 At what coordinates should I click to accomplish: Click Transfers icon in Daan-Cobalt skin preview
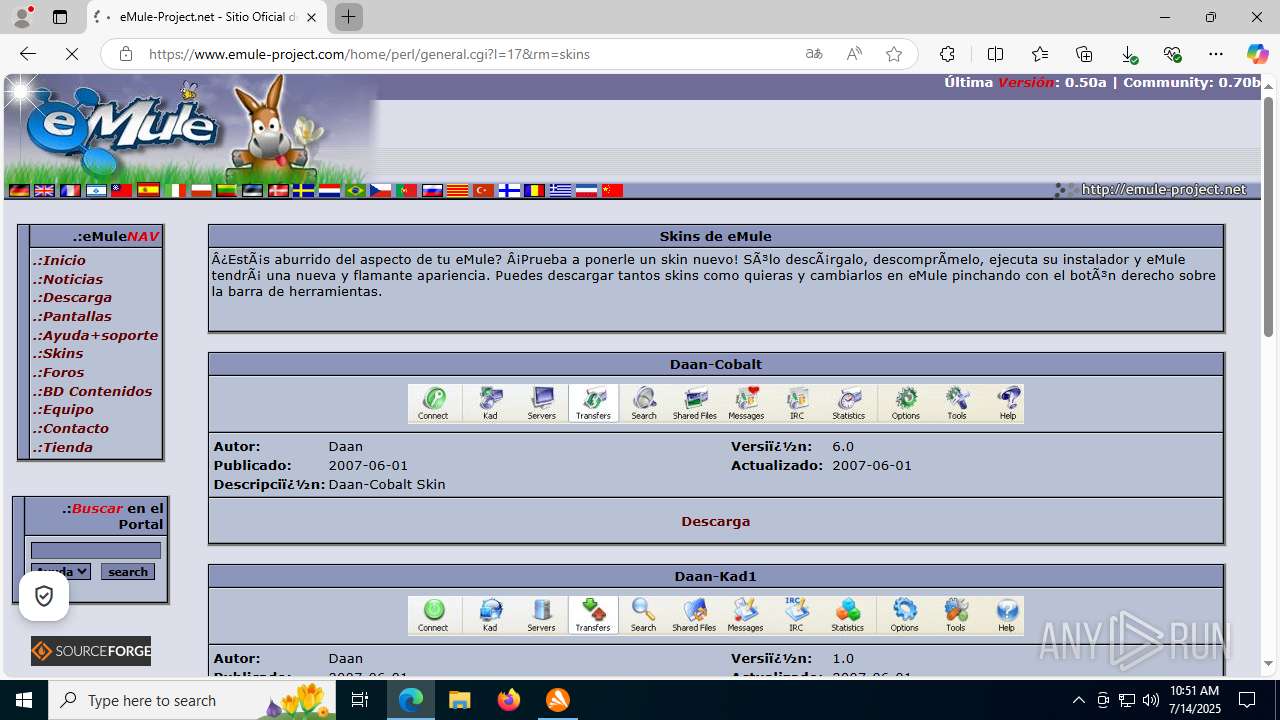pyautogui.click(x=593, y=403)
